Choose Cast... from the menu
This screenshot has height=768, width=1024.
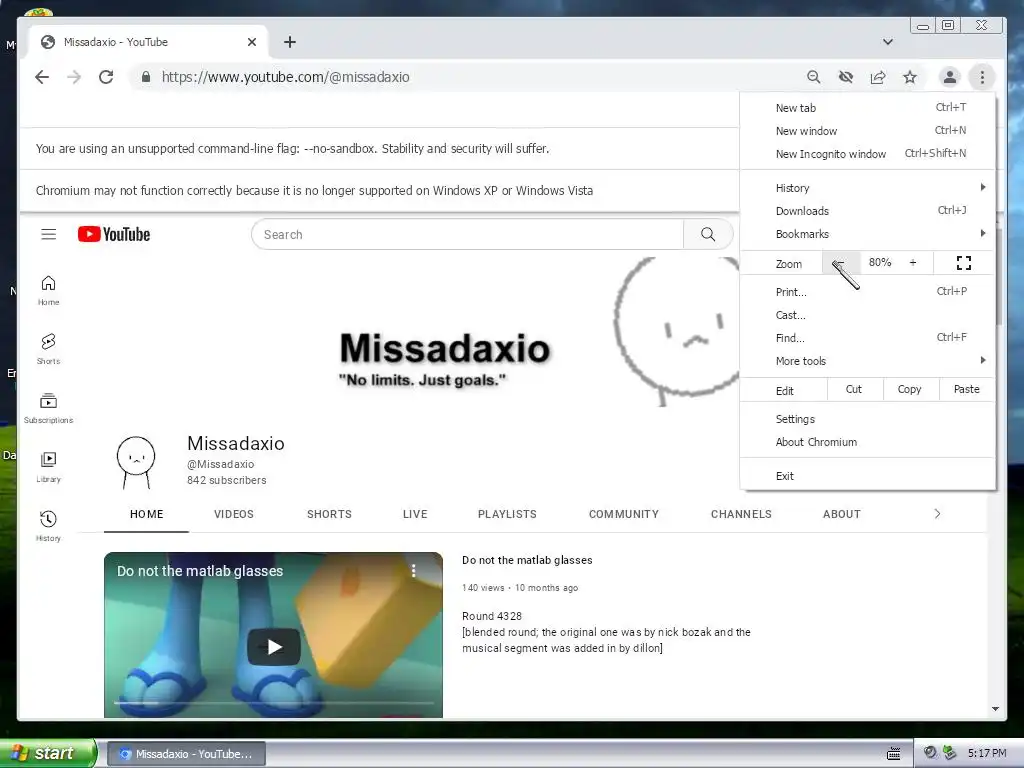pyautogui.click(x=868, y=315)
